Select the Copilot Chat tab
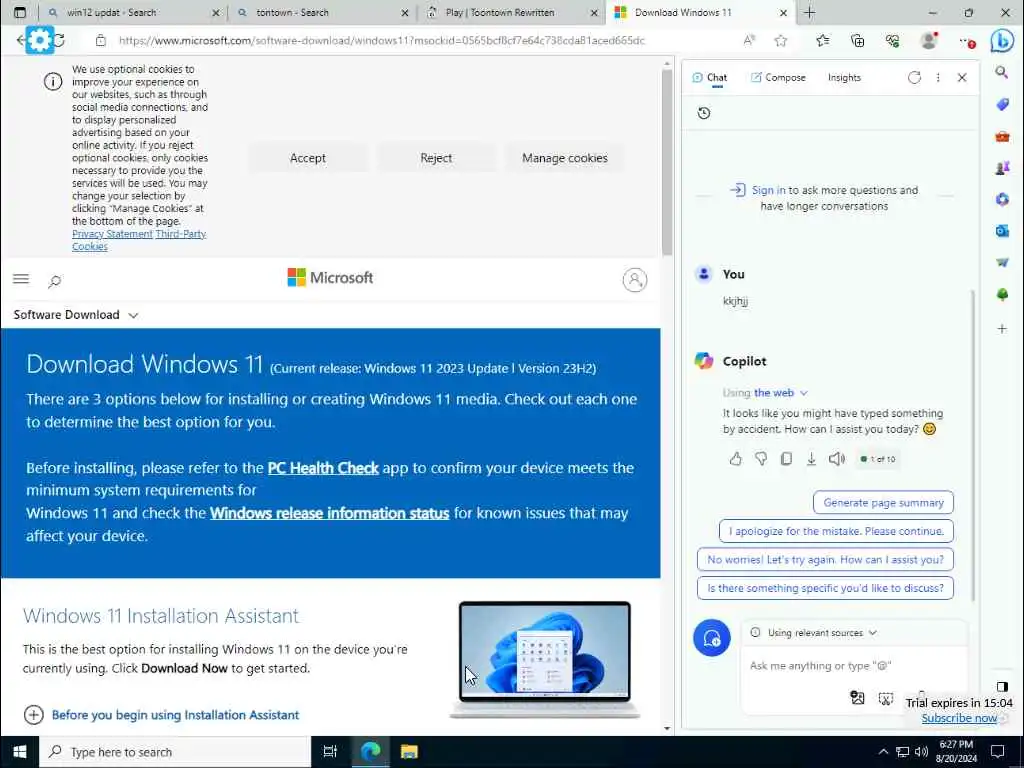The image size is (1024, 768). [709, 77]
